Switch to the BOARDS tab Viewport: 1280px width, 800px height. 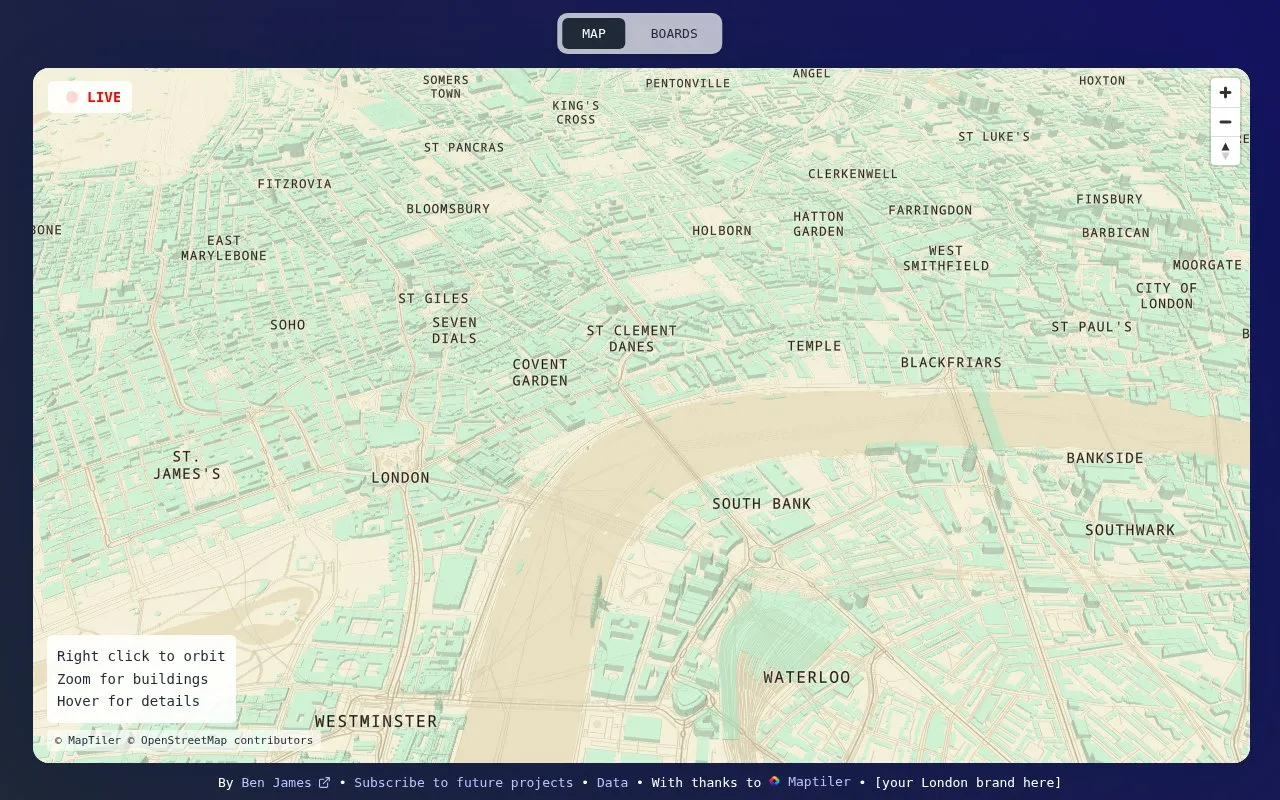tap(674, 33)
